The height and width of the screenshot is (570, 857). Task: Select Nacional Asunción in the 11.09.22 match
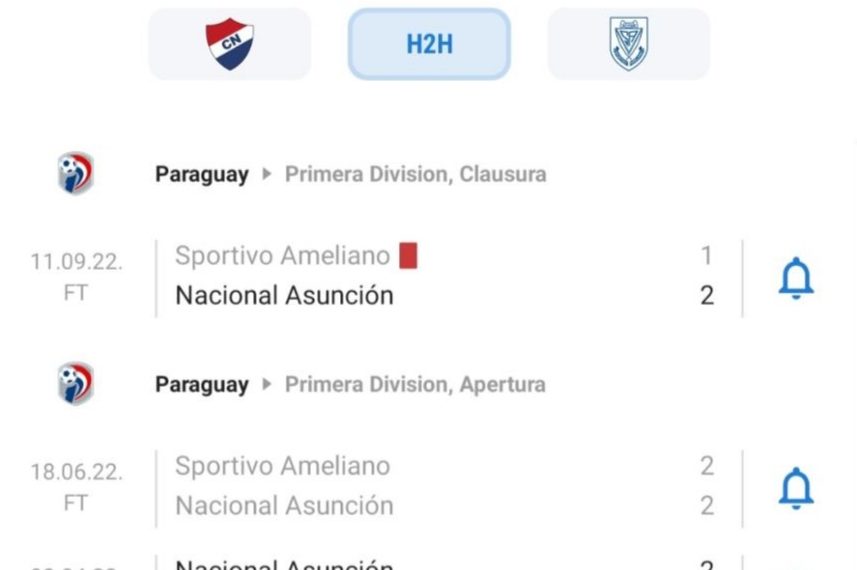[284, 295]
